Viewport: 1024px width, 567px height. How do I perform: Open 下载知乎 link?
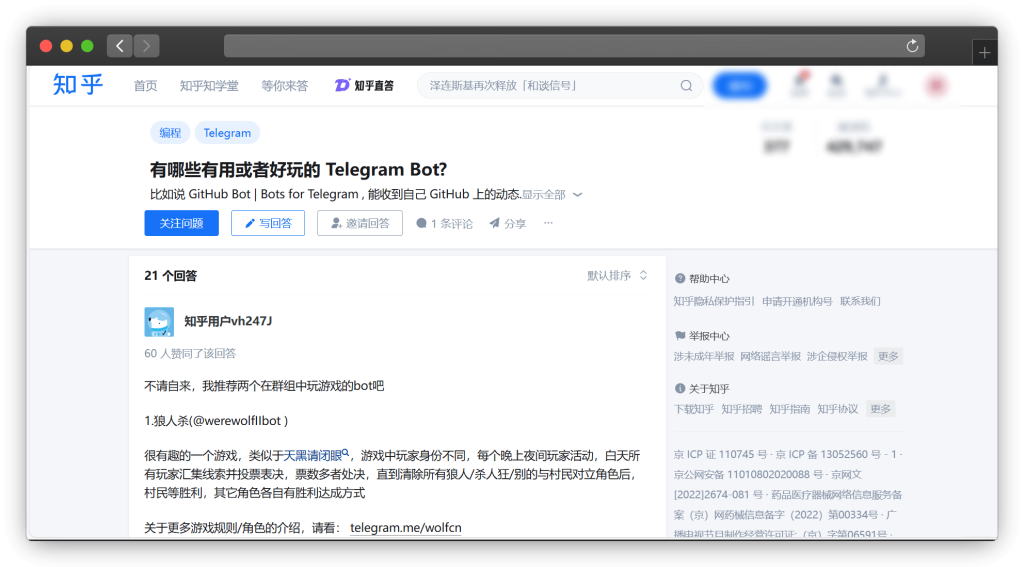click(x=694, y=409)
